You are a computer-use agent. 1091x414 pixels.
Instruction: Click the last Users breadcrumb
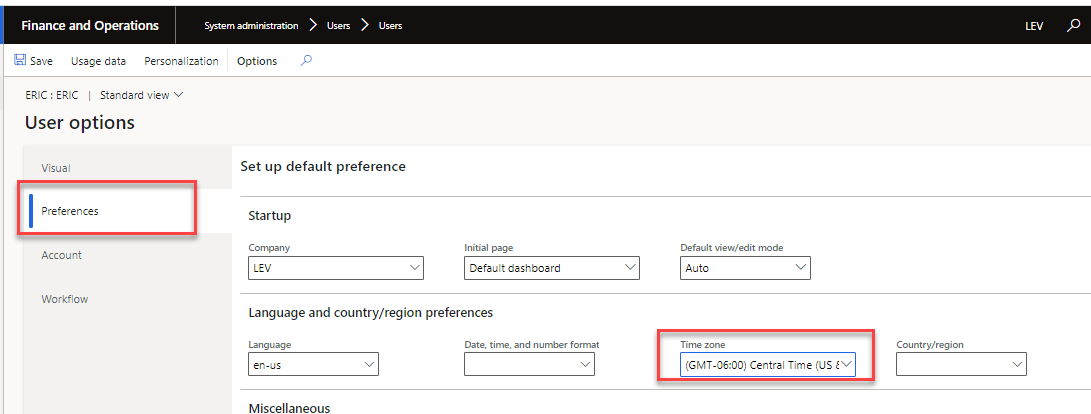390,26
